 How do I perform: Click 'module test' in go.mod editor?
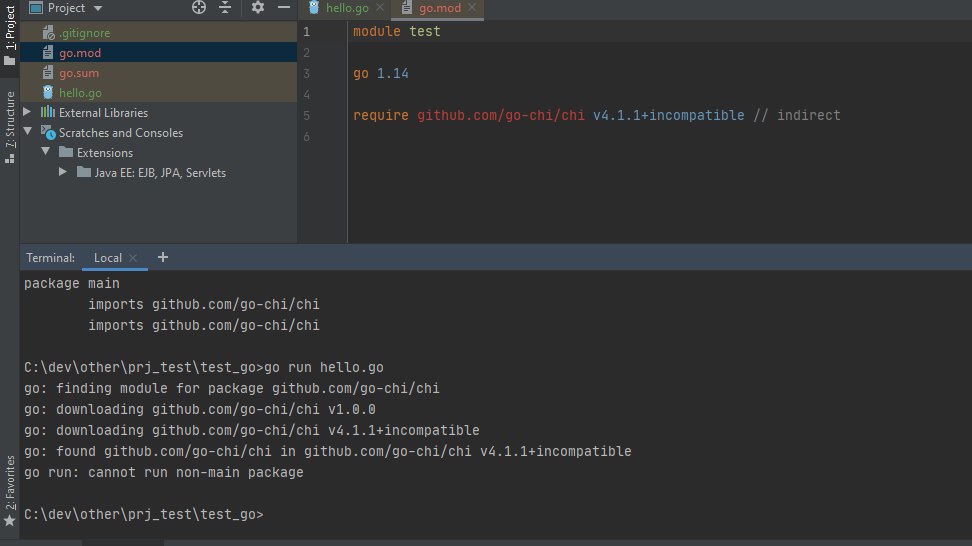[x=397, y=31]
